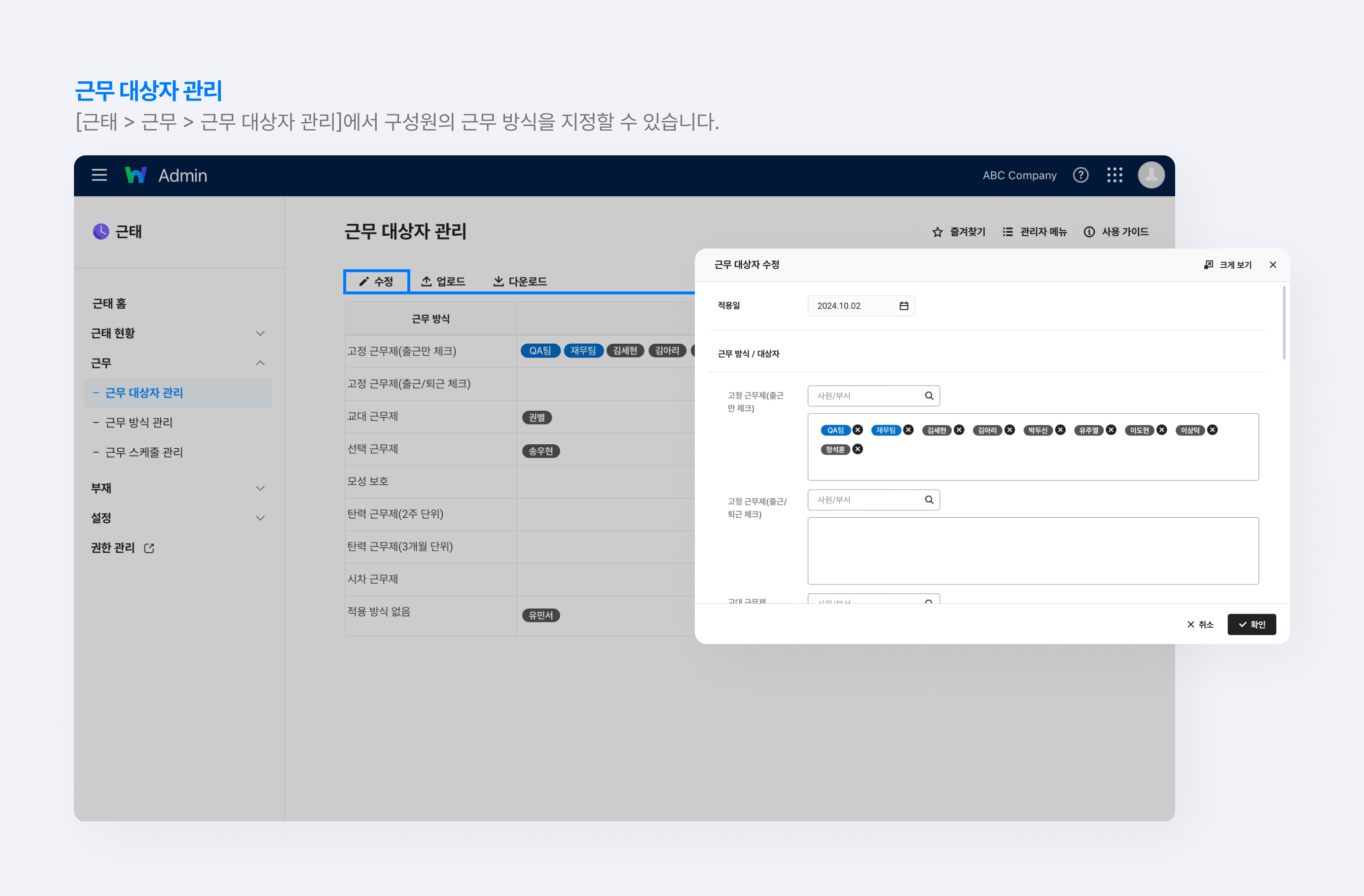Click the profile avatar in top bar
The image size is (1364, 896).
pos(1151,176)
